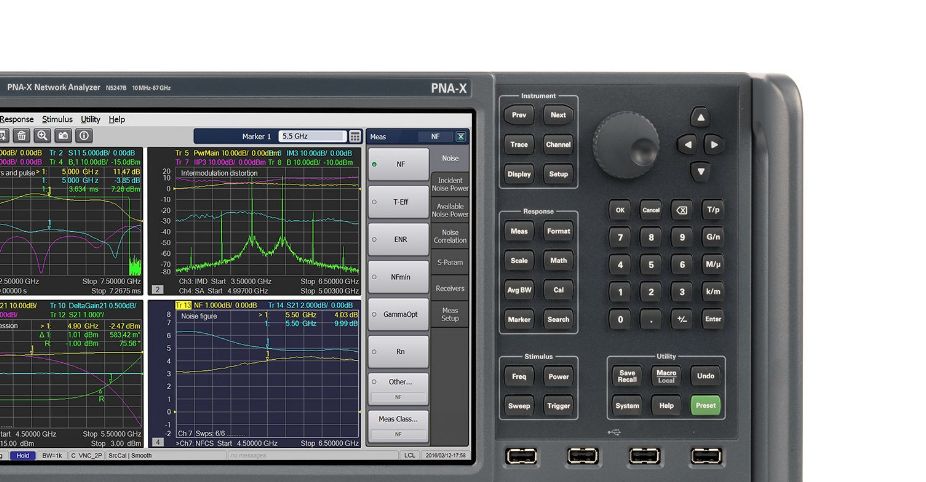Viewport: 926px width, 482px height.
Task: Close the Meas softkey panel with the X
Action: tap(461, 136)
